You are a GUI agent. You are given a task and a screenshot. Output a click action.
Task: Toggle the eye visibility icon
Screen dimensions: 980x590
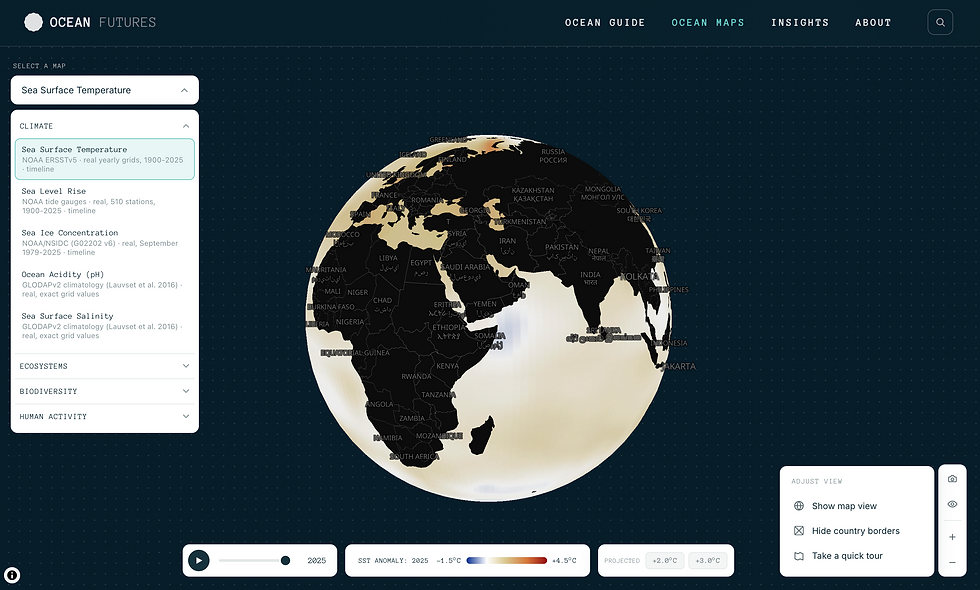(x=952, y=504)
